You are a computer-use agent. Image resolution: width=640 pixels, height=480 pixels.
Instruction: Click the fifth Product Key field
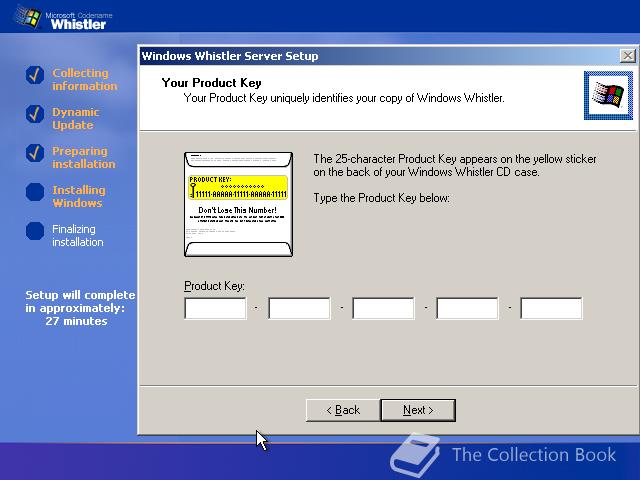tap(551, 308)
